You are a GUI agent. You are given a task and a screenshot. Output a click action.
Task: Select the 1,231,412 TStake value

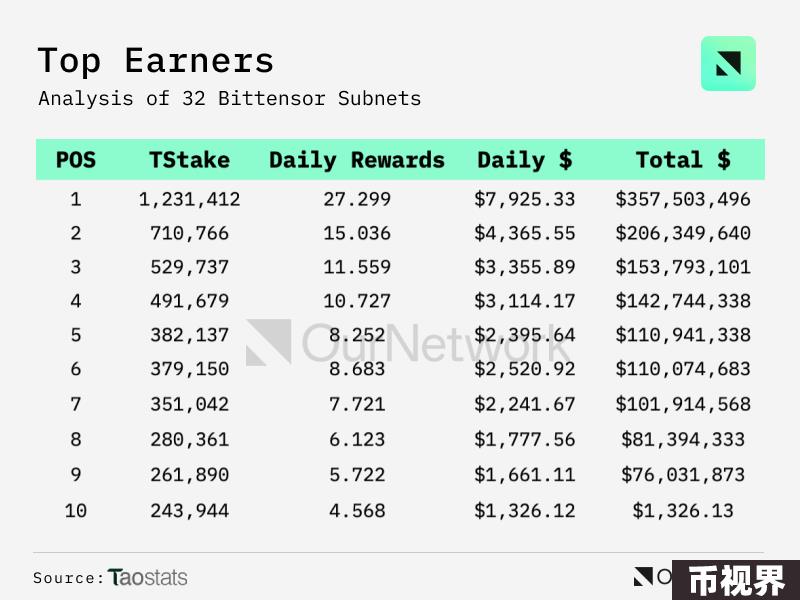click(x=189, y=199)
